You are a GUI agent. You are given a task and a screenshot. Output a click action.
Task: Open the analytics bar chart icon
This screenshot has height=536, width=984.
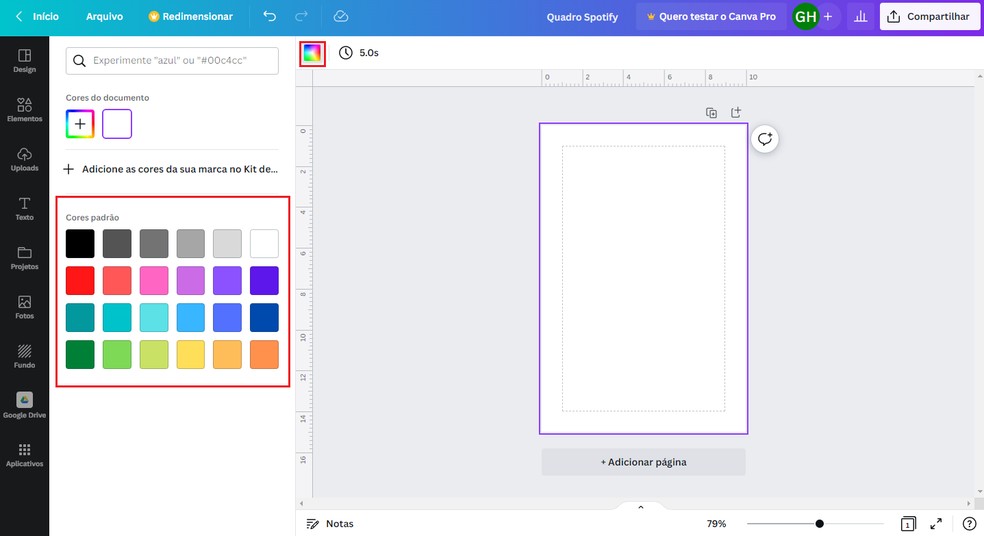[x=859, y=17]
